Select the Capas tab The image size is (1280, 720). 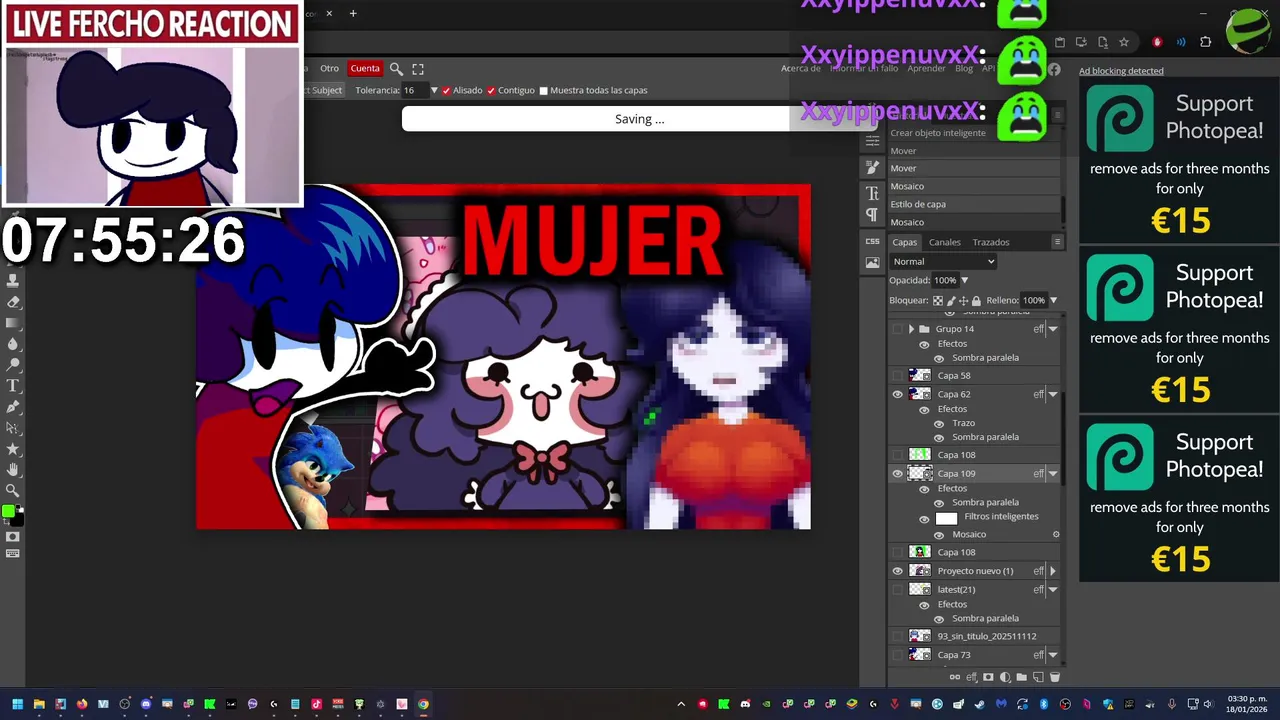click(x=905, y=242)
